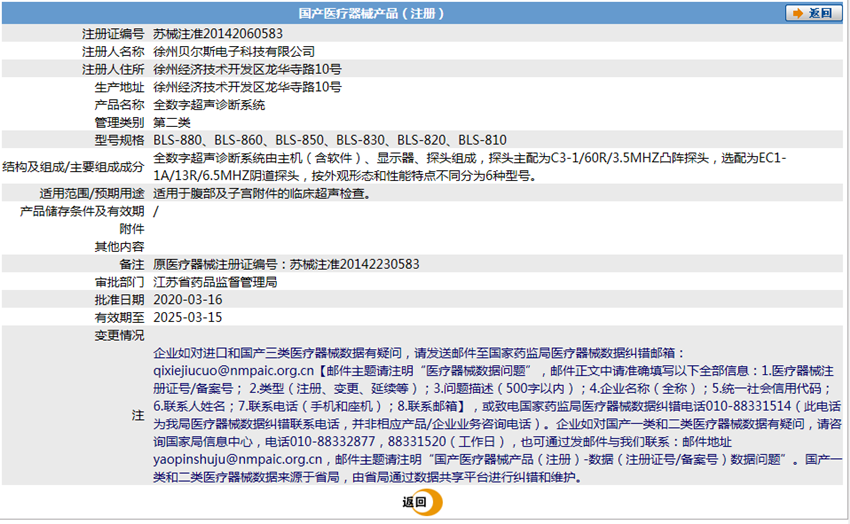Screen dimensions: 850x524
Task: Click email address yaopinshuju@nmpaic.org.cn
Action: [237, 460]
